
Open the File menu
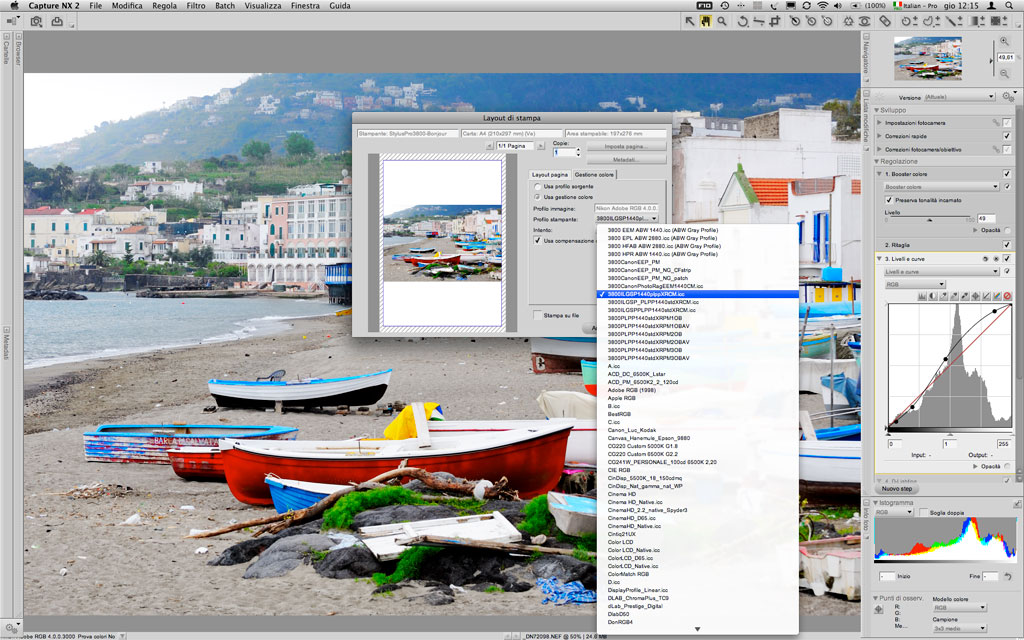pyautogui.click(x=95, y=5)
